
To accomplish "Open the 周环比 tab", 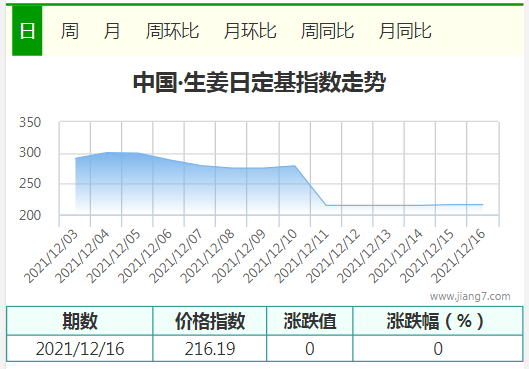I will [x=172, y=31].
